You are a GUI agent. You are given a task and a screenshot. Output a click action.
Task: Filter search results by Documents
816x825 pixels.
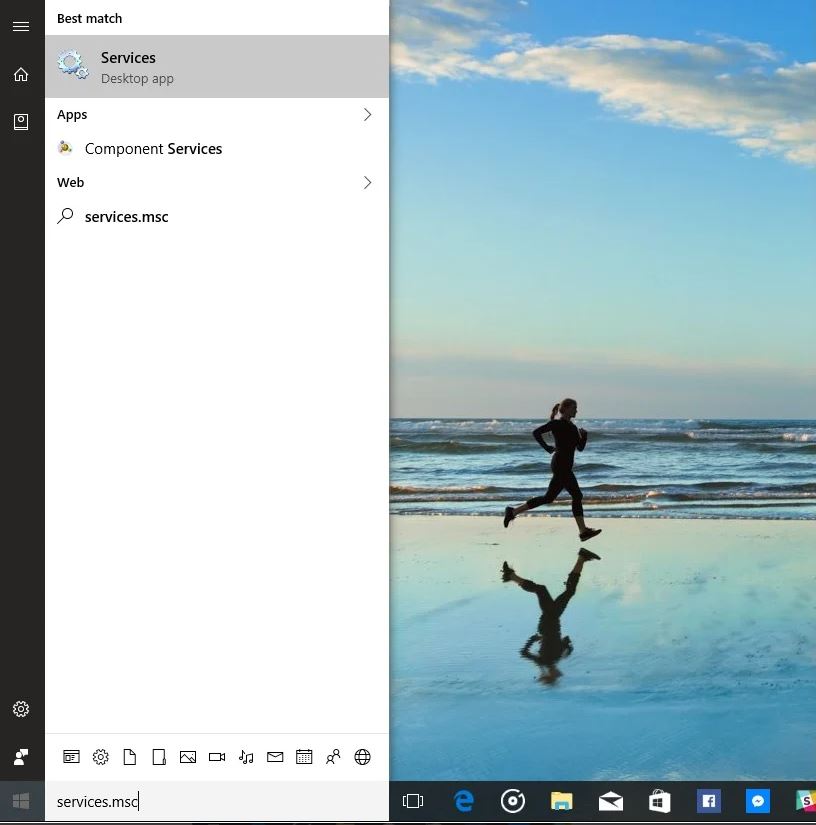click(129, 757)
